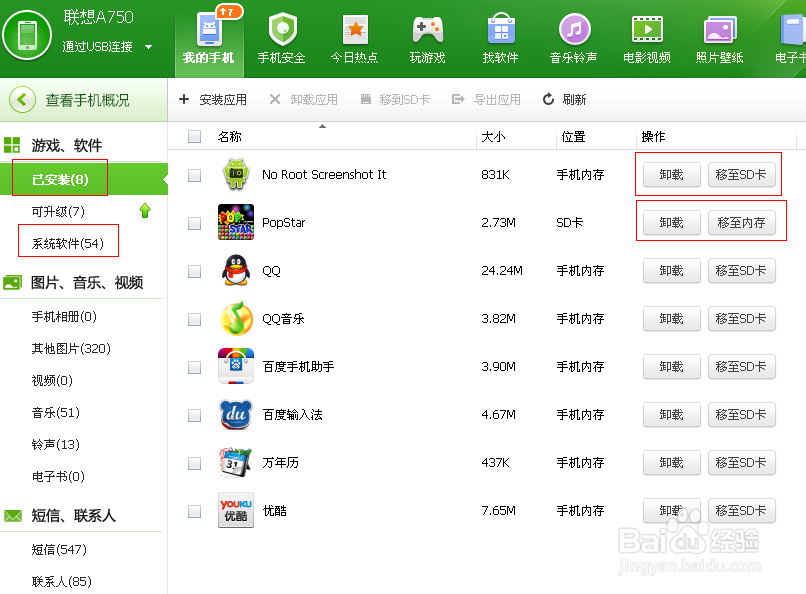The image size is (806, 594).
Task: Click 移至SD卡 for No Root Screenshot It
Action: tap(741, 175)
